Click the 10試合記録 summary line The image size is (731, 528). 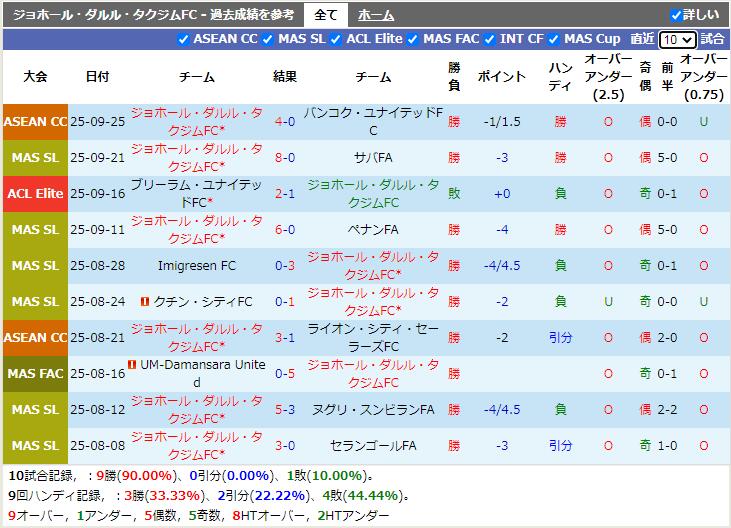[191, 475]
